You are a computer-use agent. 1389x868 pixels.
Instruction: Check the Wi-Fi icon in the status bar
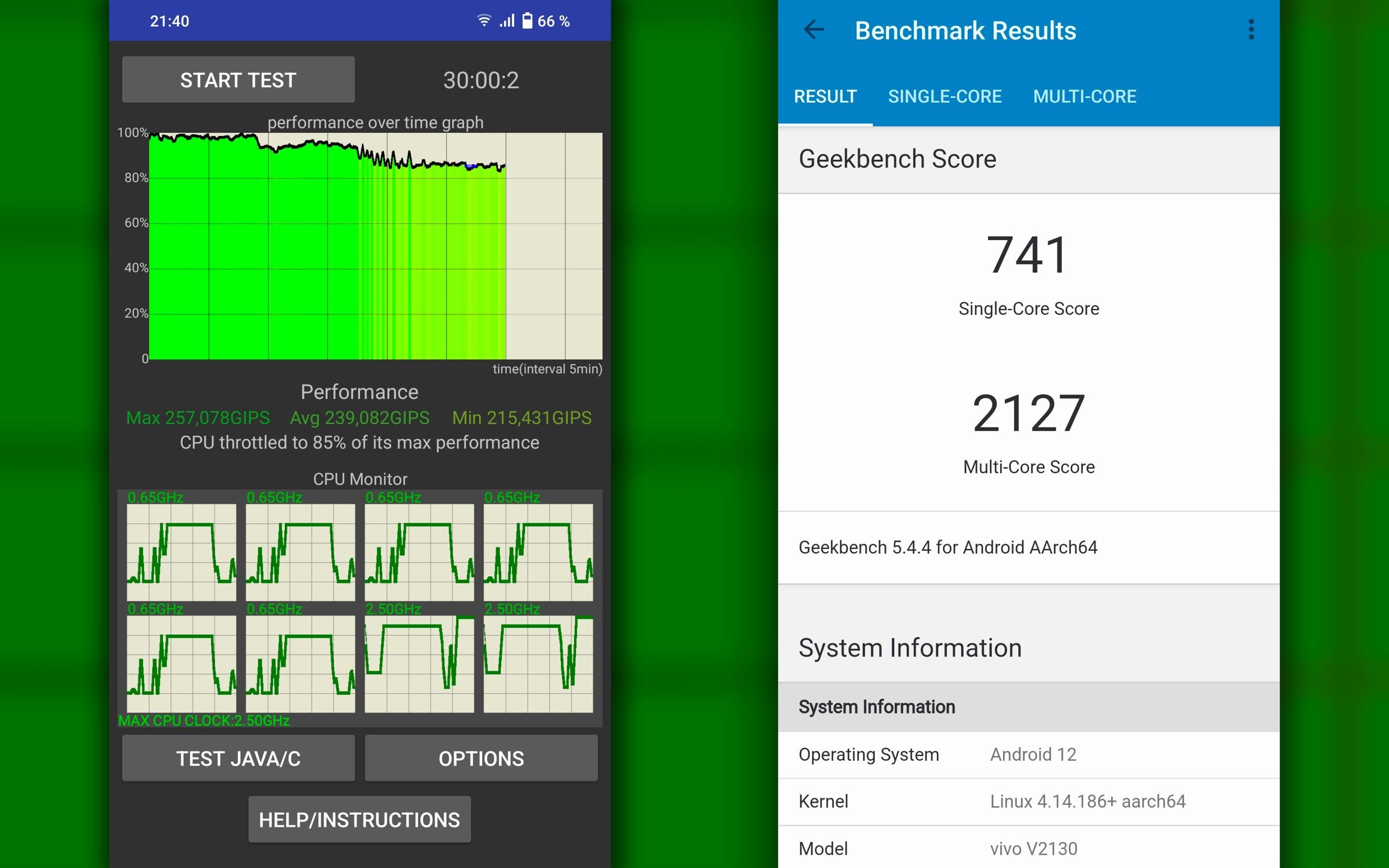tap(484, 20)
